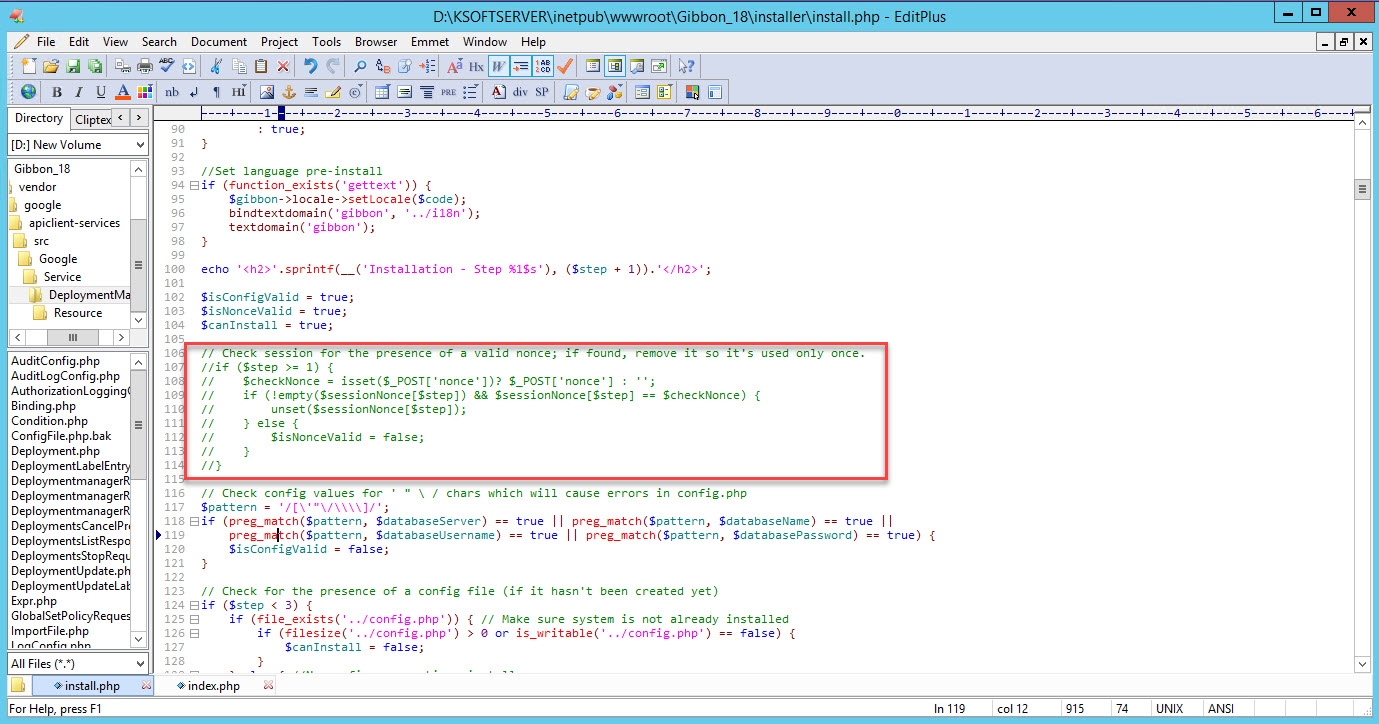Viewport: 1379px width, 724px height.
Task: Collapse code fold at line 124
Action: (x=194, y=606)
